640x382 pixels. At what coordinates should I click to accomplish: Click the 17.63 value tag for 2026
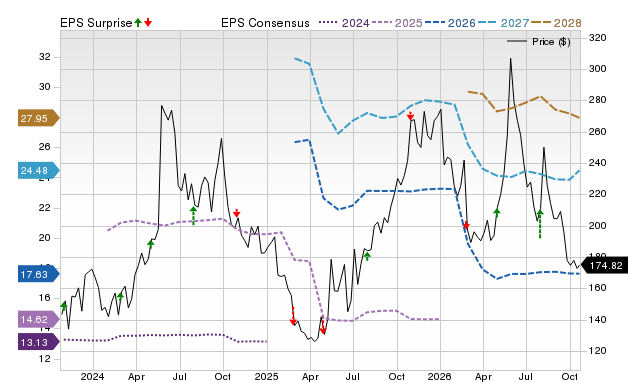(38, 274)
